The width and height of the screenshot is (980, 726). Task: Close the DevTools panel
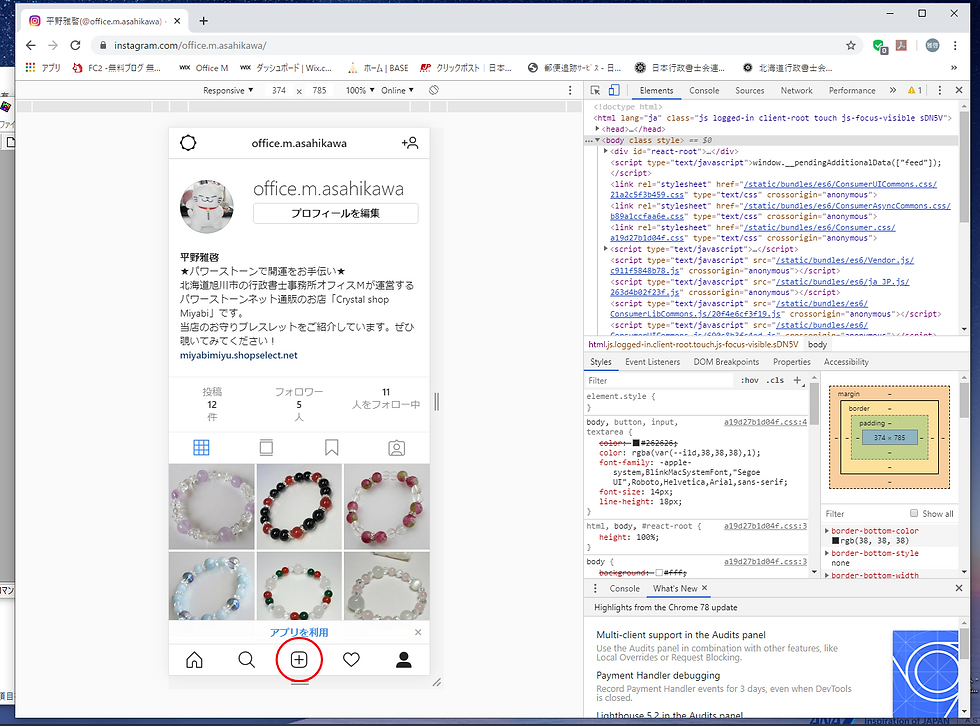tap(959, 90)
